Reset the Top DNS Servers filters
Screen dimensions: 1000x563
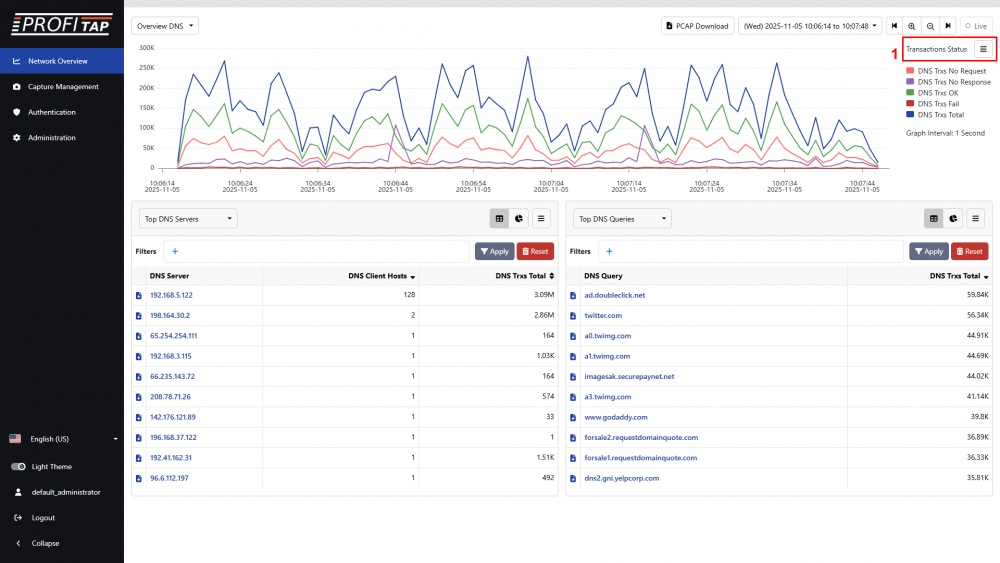click(x=535, y=251)
